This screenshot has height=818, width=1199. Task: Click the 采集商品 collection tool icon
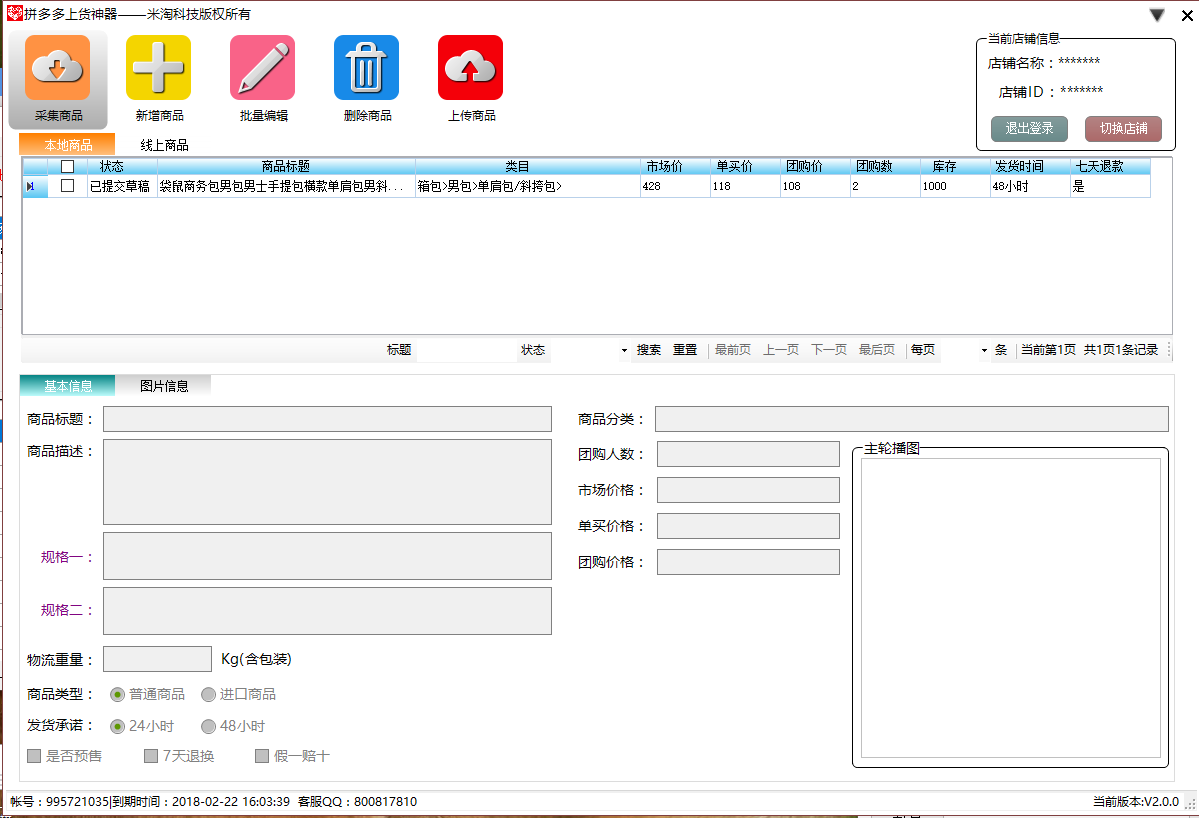click(x=57, y=67)
